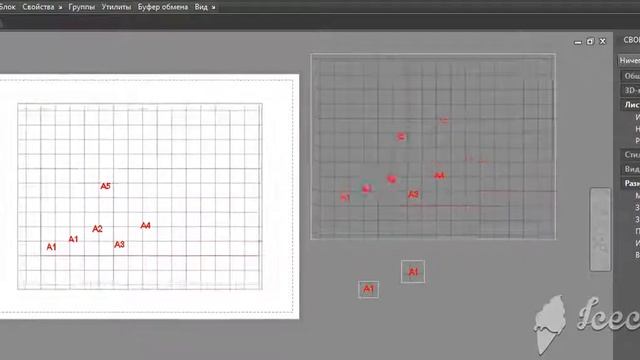Restore the drawing viewport window

tap(590, 41)
